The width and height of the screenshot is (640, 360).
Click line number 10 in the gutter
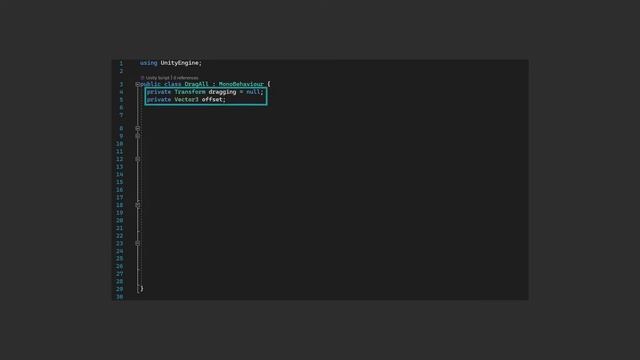pos(120,144)
